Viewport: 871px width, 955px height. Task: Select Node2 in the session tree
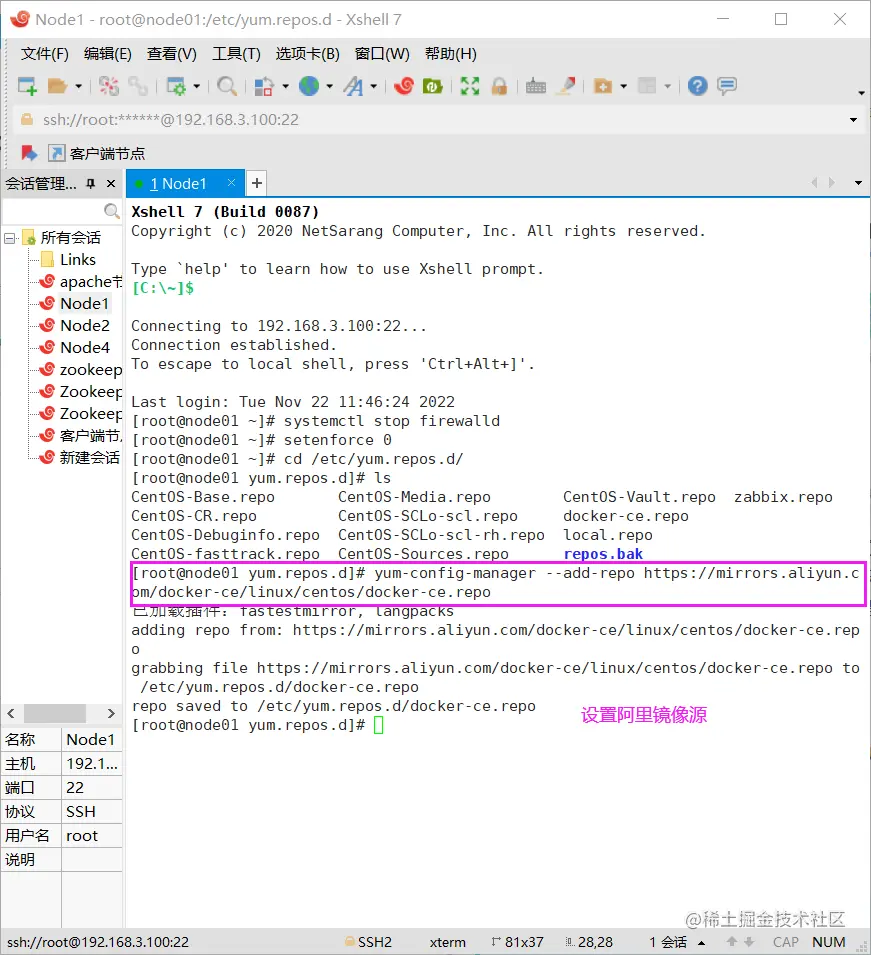85,326
